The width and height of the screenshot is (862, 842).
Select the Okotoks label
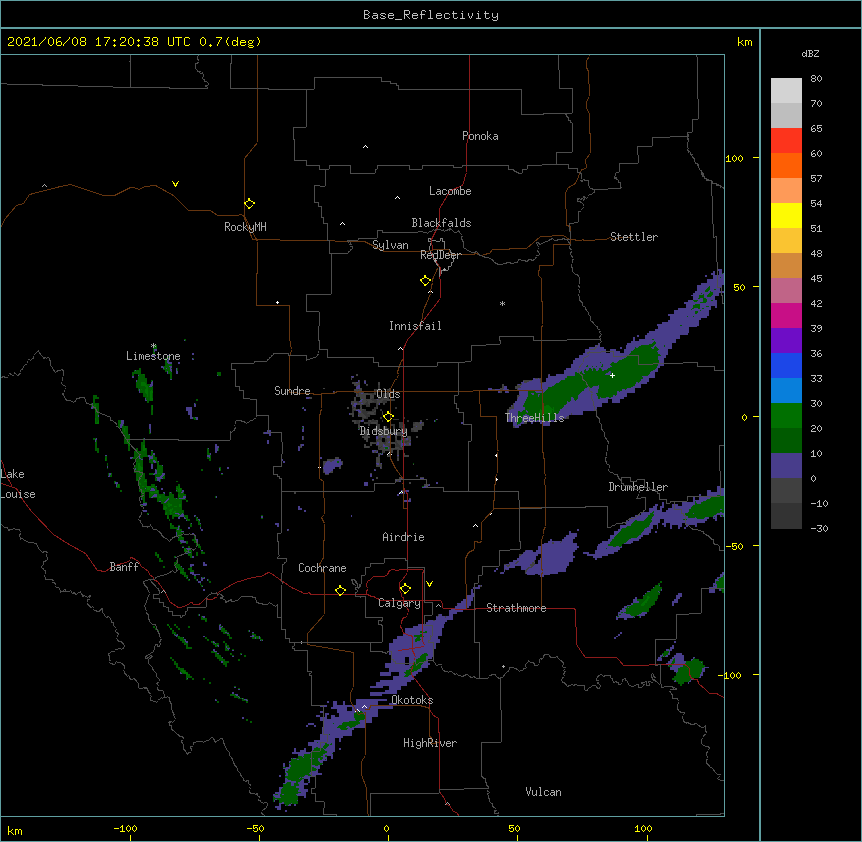[x=412, y=700]
